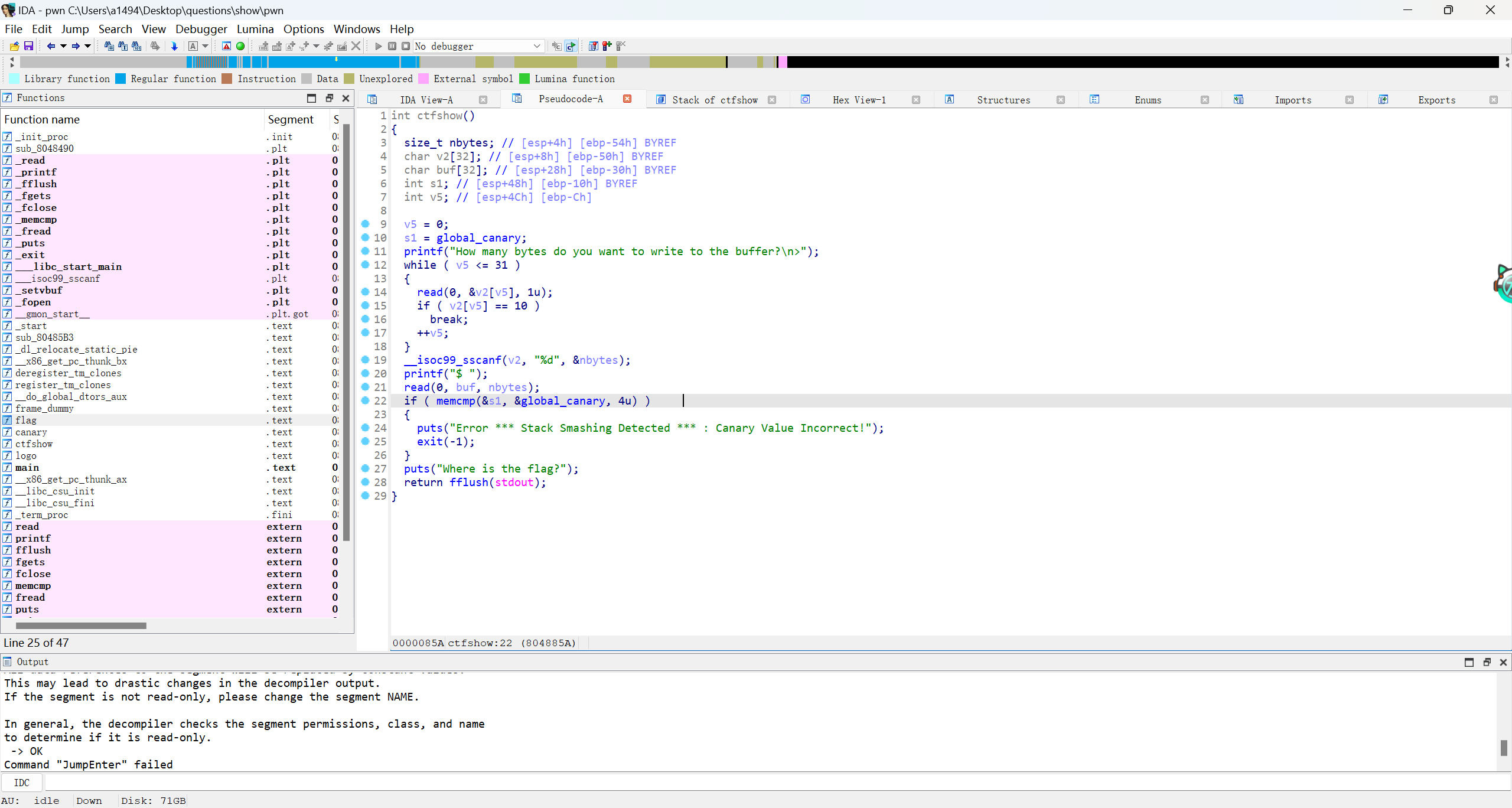Expand the jump-forward history dropdown arrow
Viewport: 1512px width, 808px height.
(88, 46)
